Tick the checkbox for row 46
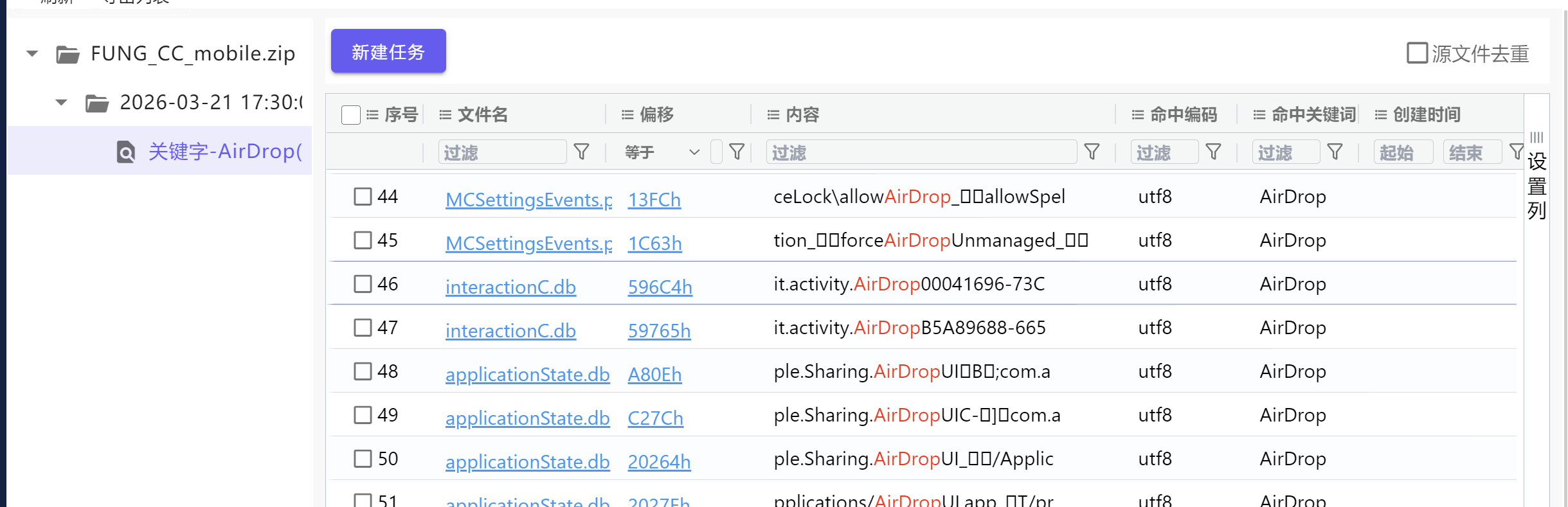Viewport: 1568px width, 507px height. pos(363,284)
